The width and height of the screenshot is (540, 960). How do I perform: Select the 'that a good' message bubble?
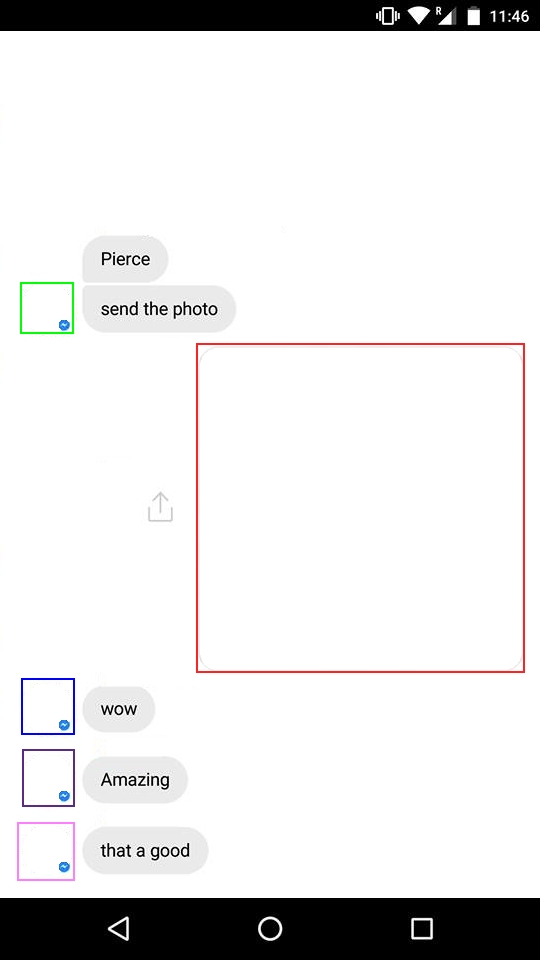point(145,850)
